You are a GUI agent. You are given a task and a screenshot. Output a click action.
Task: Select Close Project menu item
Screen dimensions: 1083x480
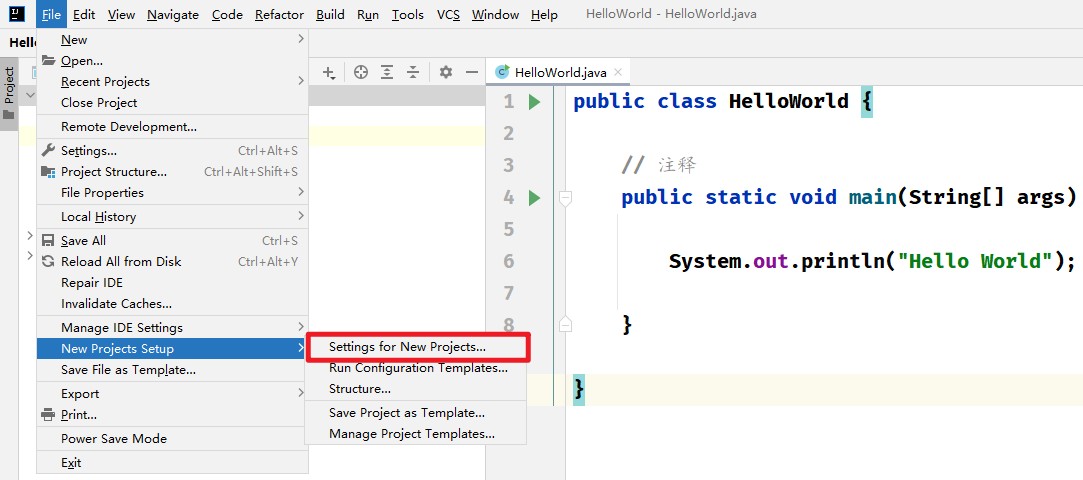click(172, 102)
